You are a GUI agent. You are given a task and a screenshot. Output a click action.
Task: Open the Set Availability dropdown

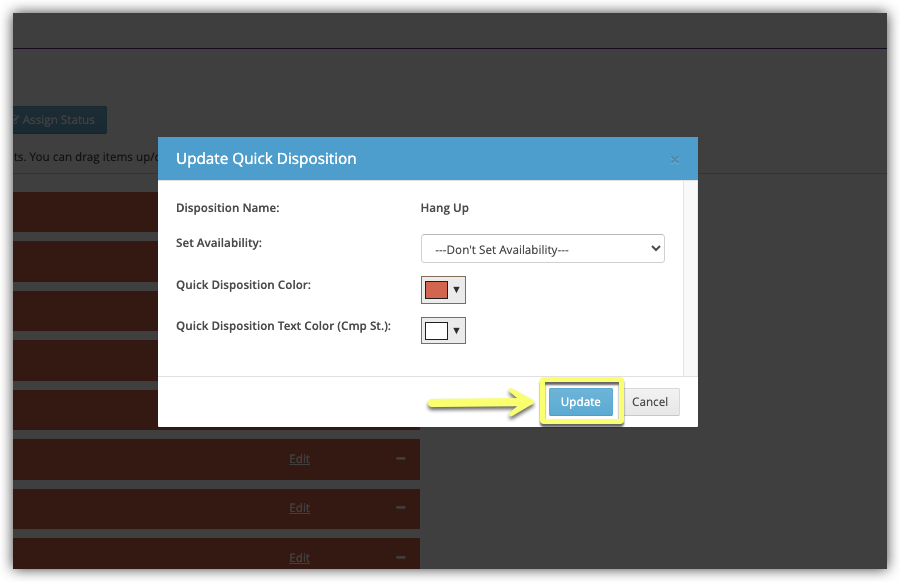543,249
